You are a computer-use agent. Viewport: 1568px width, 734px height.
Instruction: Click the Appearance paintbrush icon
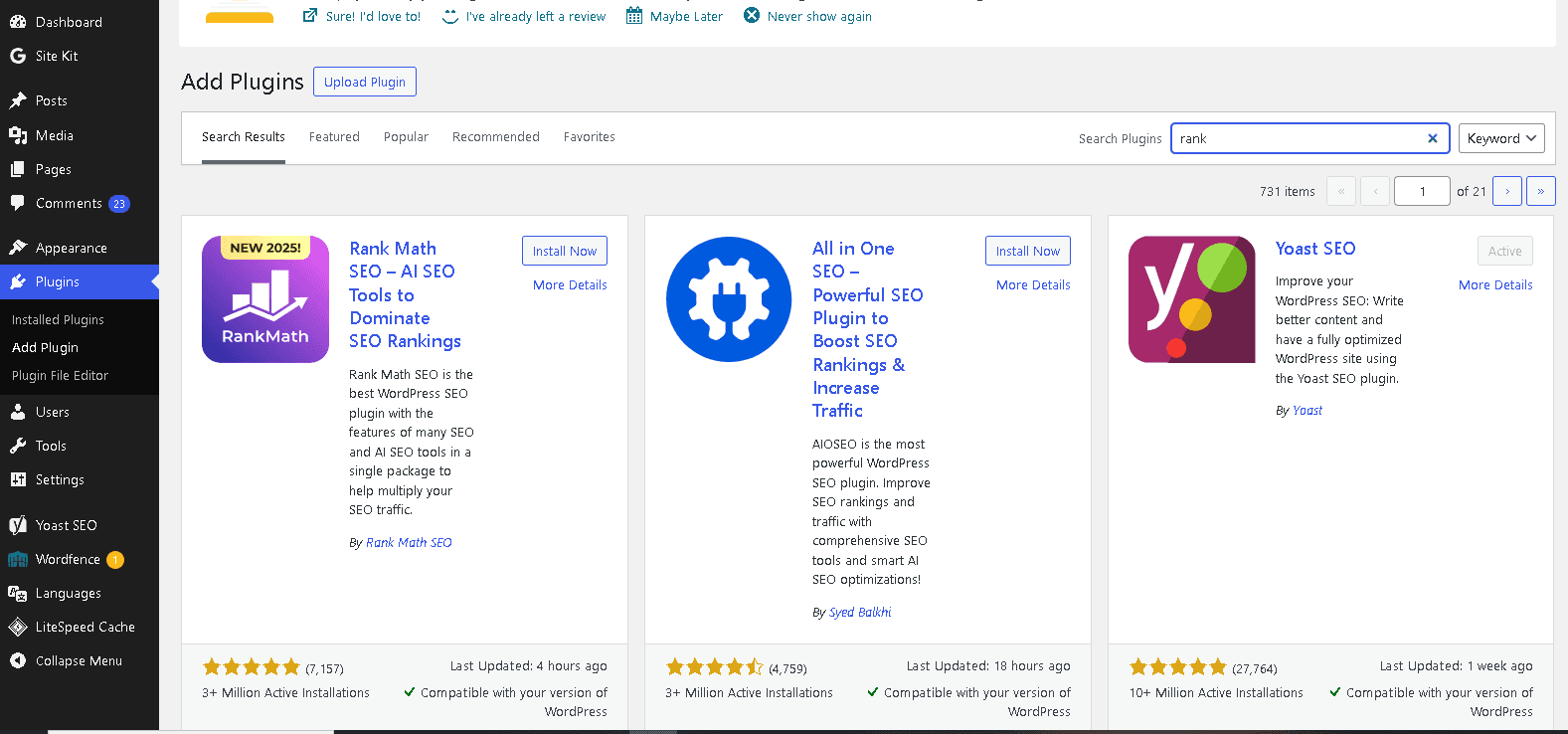click(18, 248)
